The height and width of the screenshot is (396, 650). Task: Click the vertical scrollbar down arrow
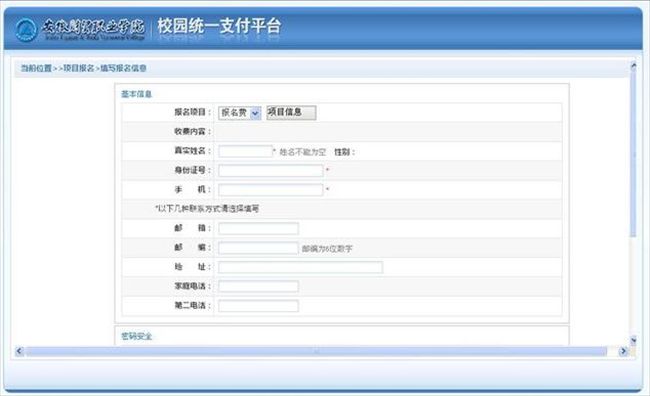pyautogui.click(x=633, y=340)
